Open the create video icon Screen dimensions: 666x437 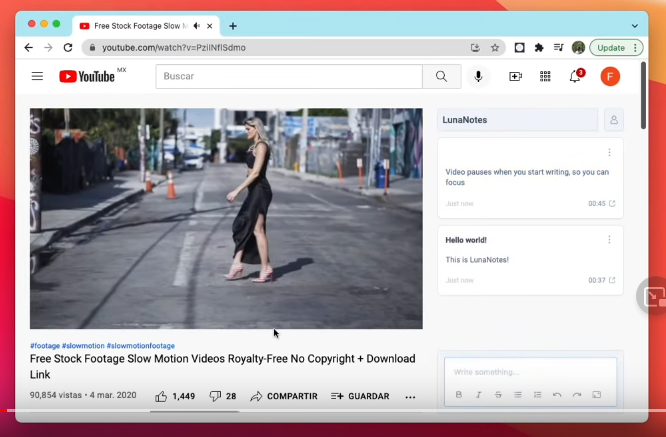coord(515,76)
